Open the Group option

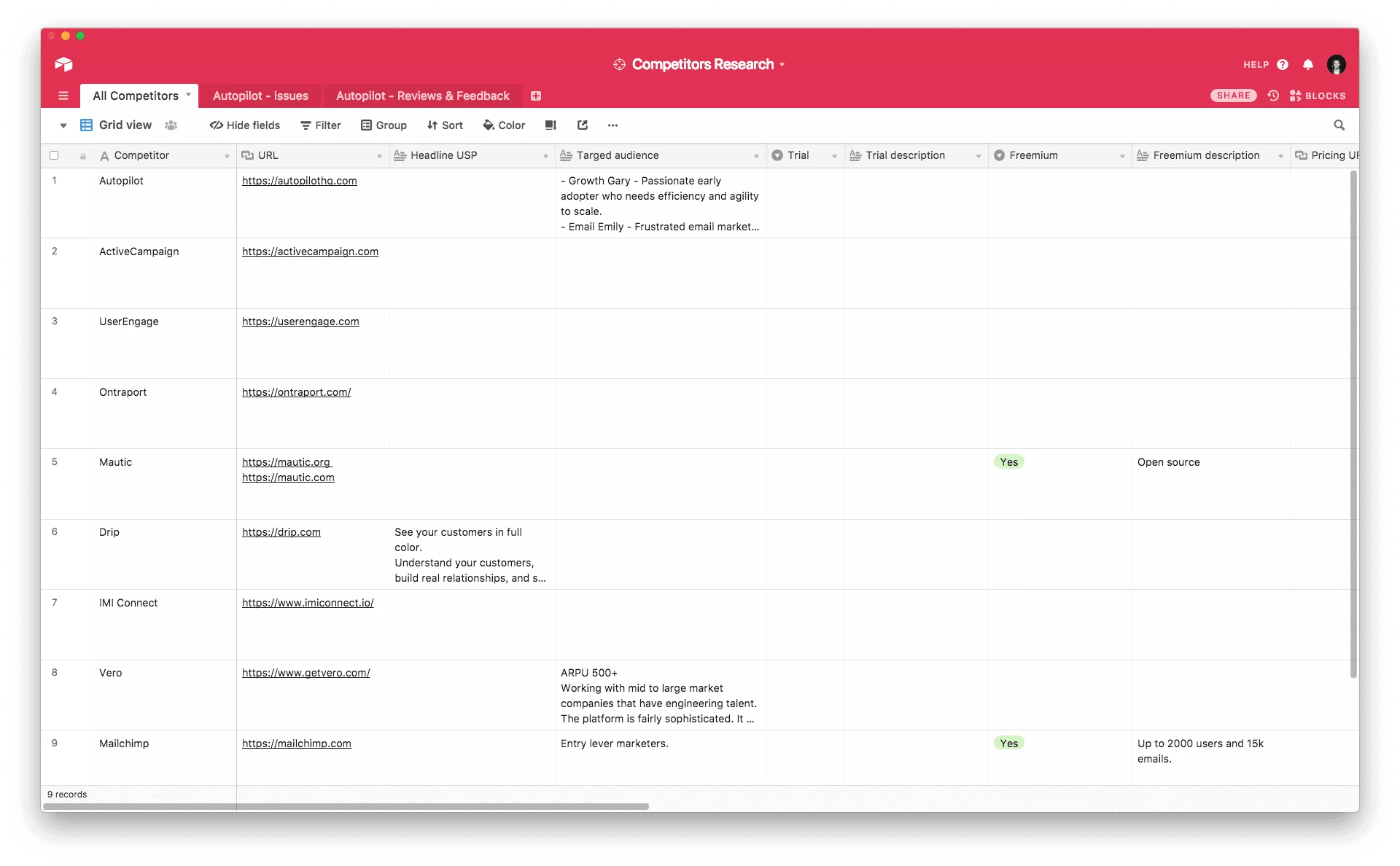384,125
